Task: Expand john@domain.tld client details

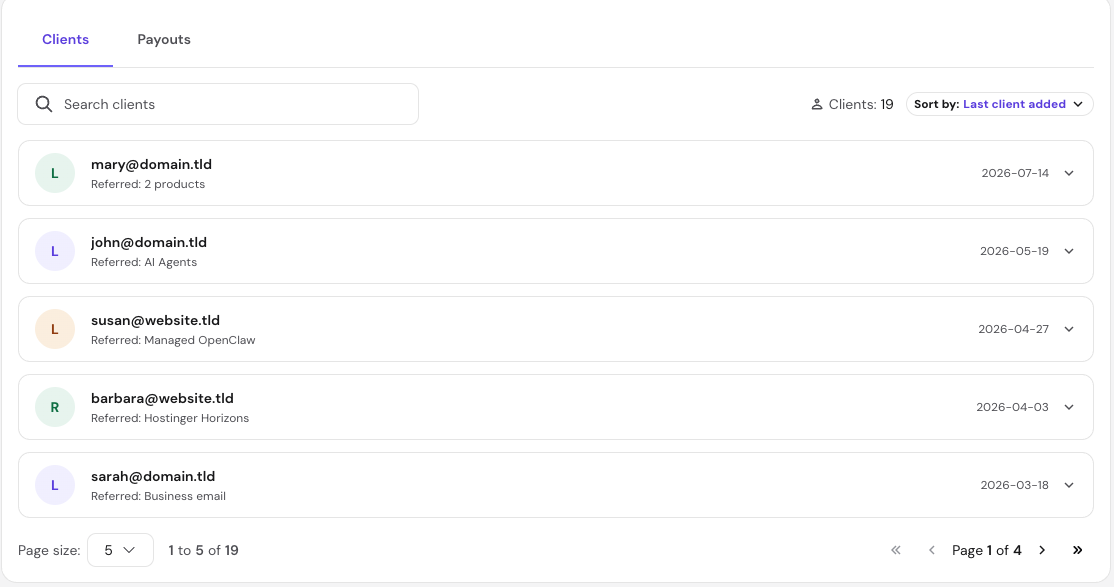Action: pos(1069,252)
